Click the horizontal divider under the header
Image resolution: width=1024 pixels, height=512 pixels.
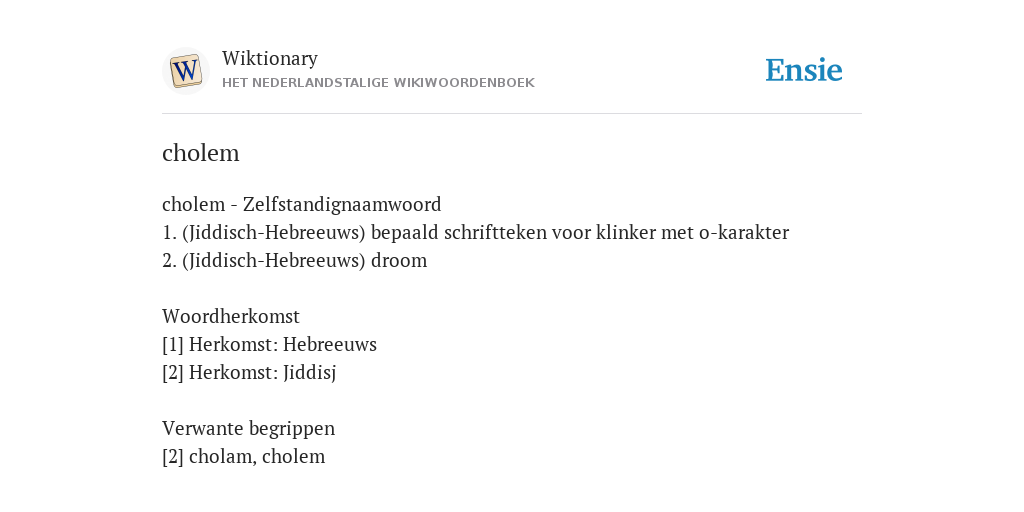point(512,114)
